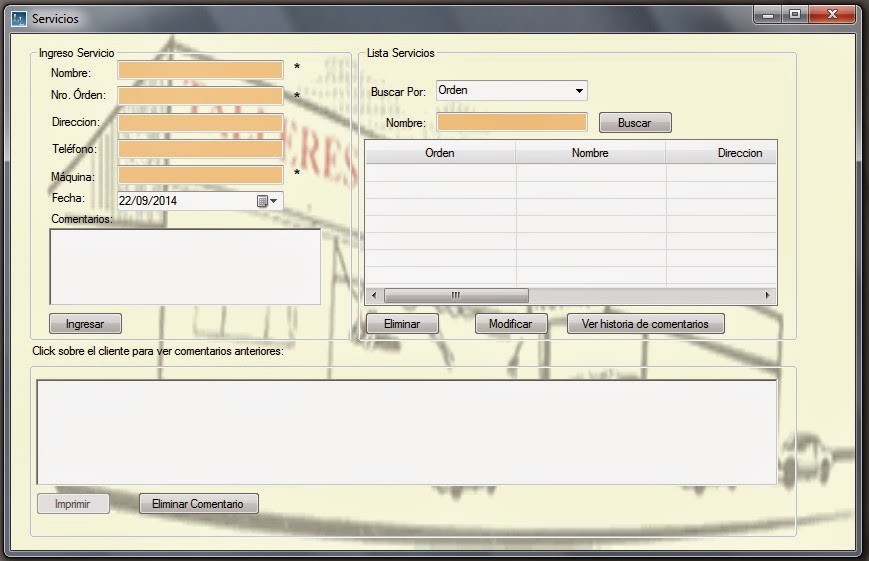
Task: Expand the Buscar Por dropdown
Action: coord(578,91)
